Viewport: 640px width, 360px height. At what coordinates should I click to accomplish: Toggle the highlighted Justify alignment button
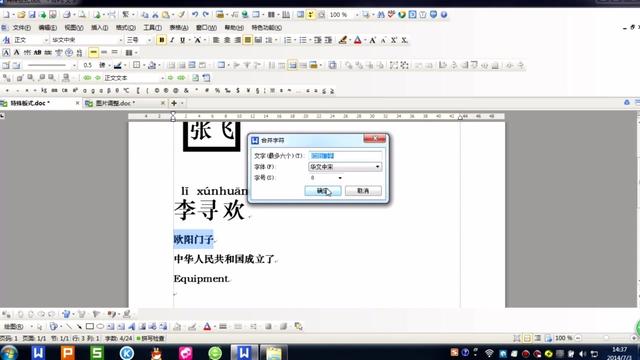coord(247,40)
